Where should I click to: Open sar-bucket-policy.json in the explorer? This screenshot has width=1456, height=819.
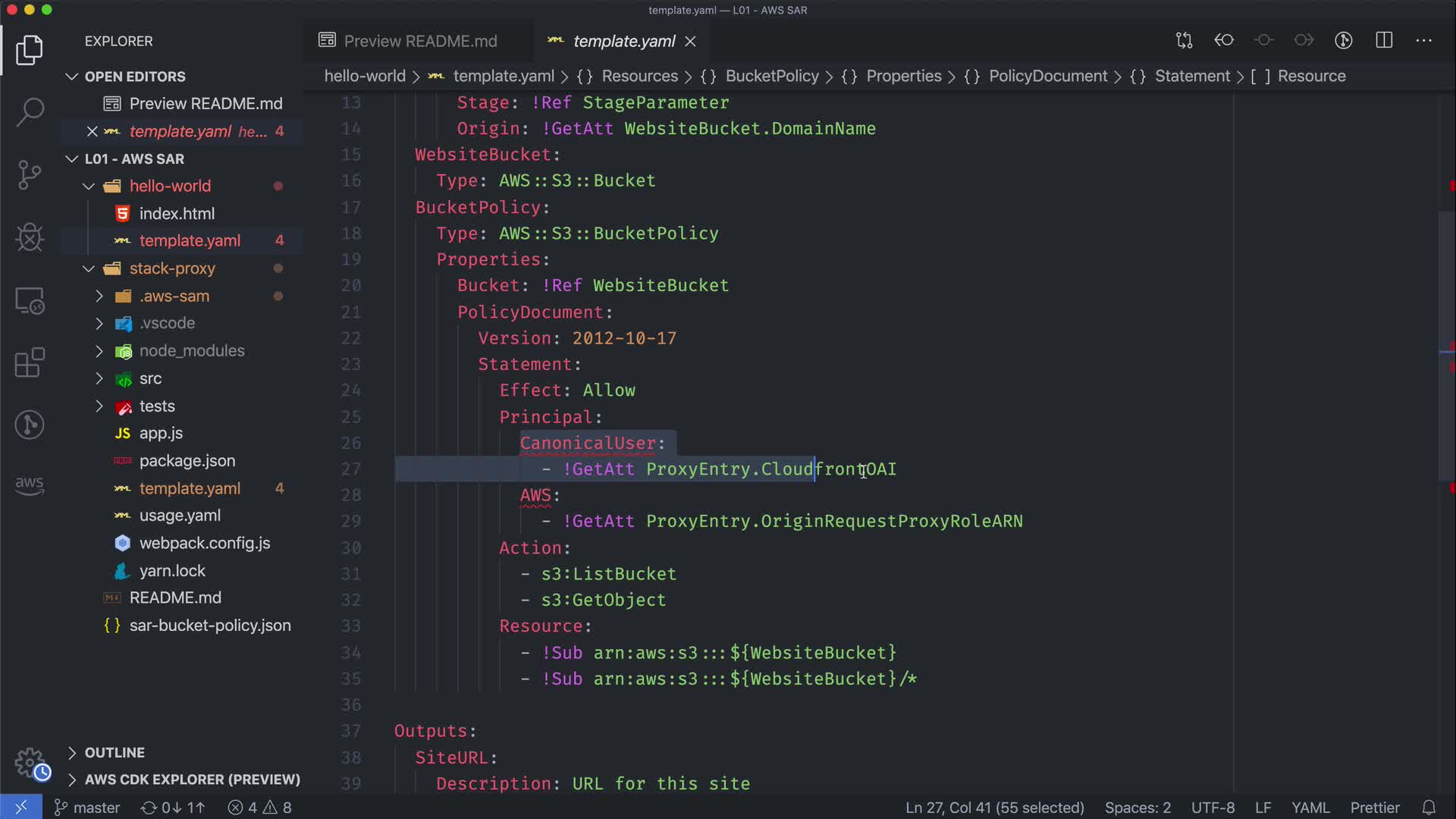point(209,626)
